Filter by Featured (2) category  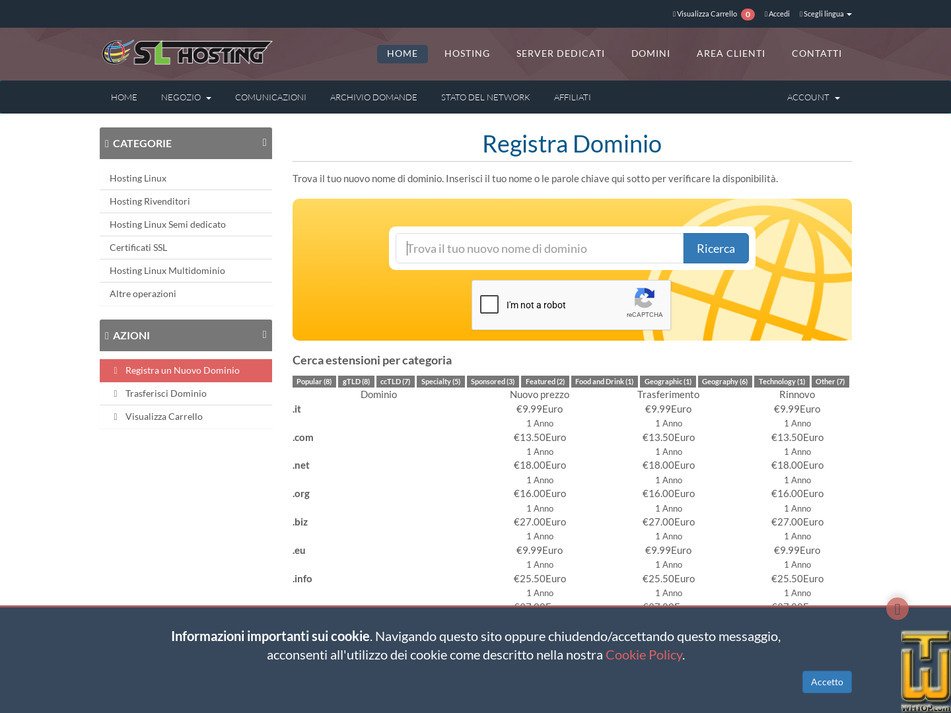(545, 381)
